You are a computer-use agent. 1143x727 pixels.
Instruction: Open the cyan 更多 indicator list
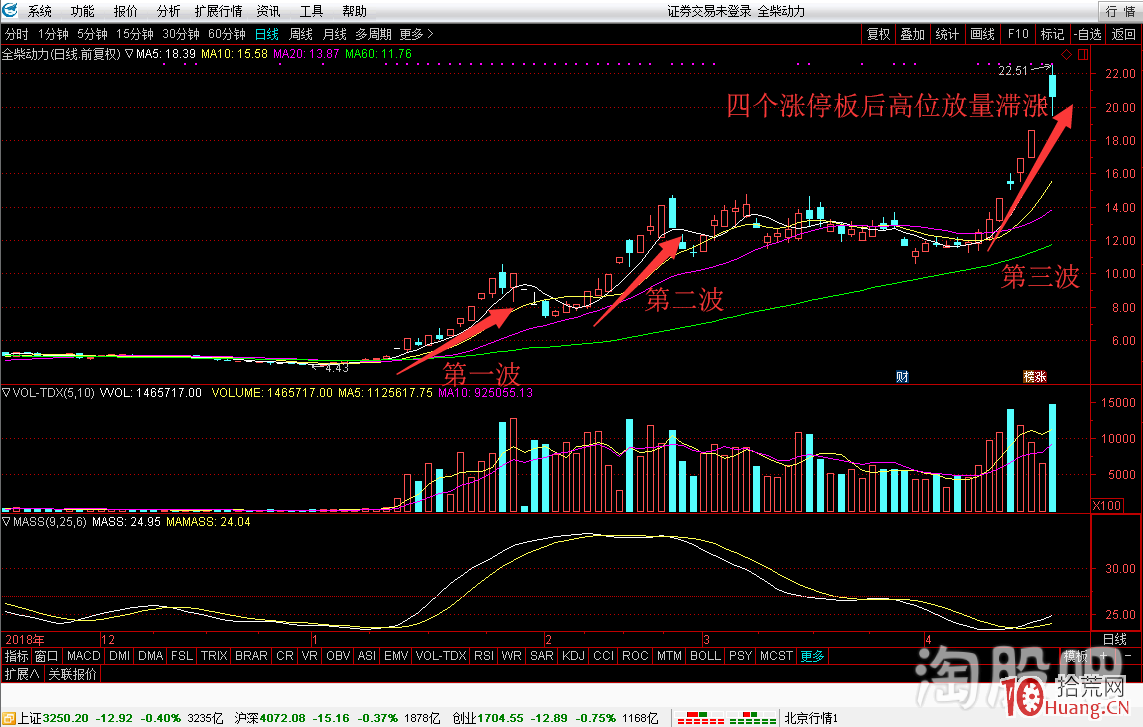tap(812, 656)
